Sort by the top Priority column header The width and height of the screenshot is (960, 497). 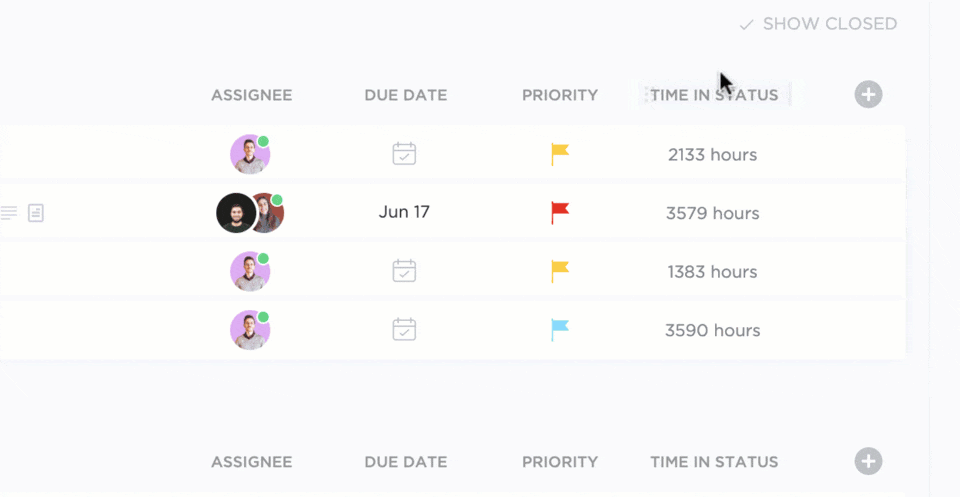[560, 96]
